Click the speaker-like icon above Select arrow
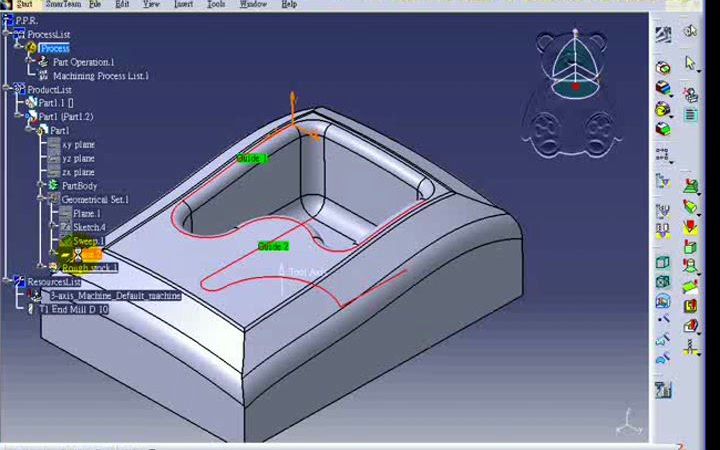Image resolution: width=720 pixels, height=450 pixels. click(x=691, y=31)
